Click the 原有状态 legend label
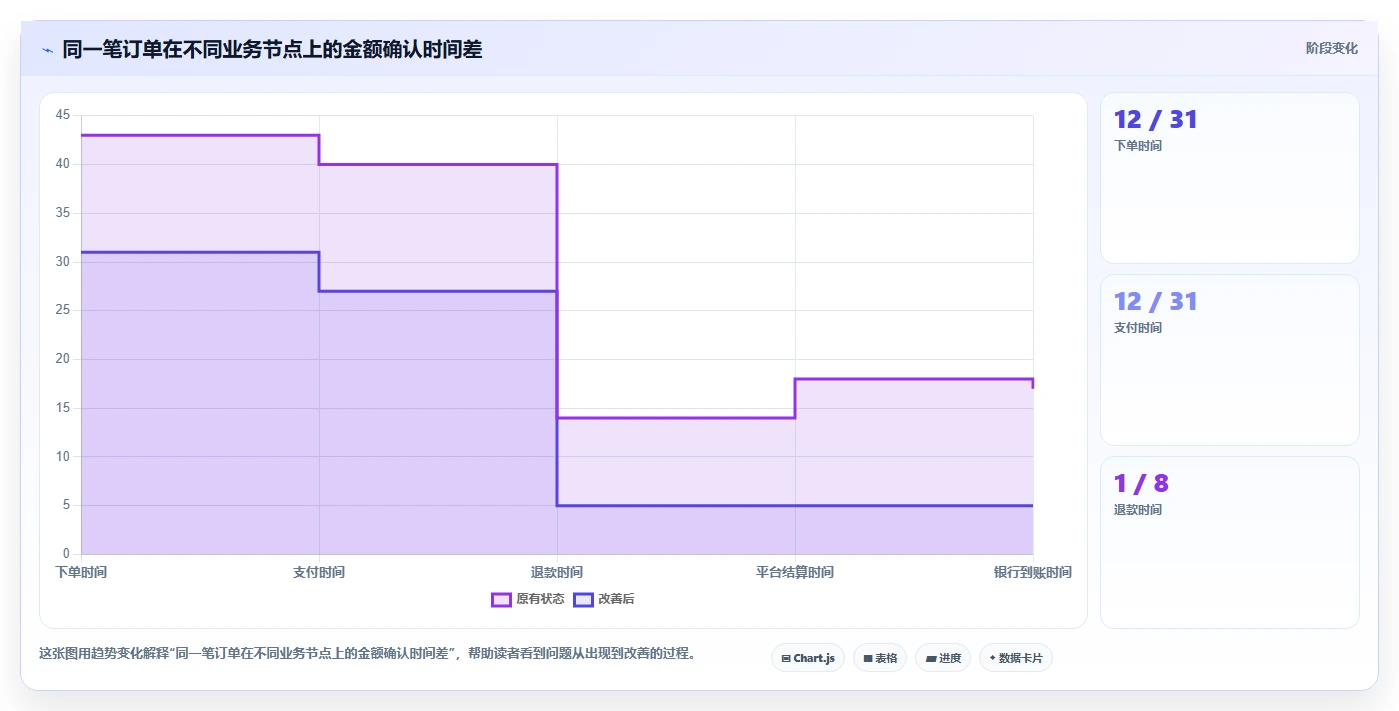 tap(540, 599)
